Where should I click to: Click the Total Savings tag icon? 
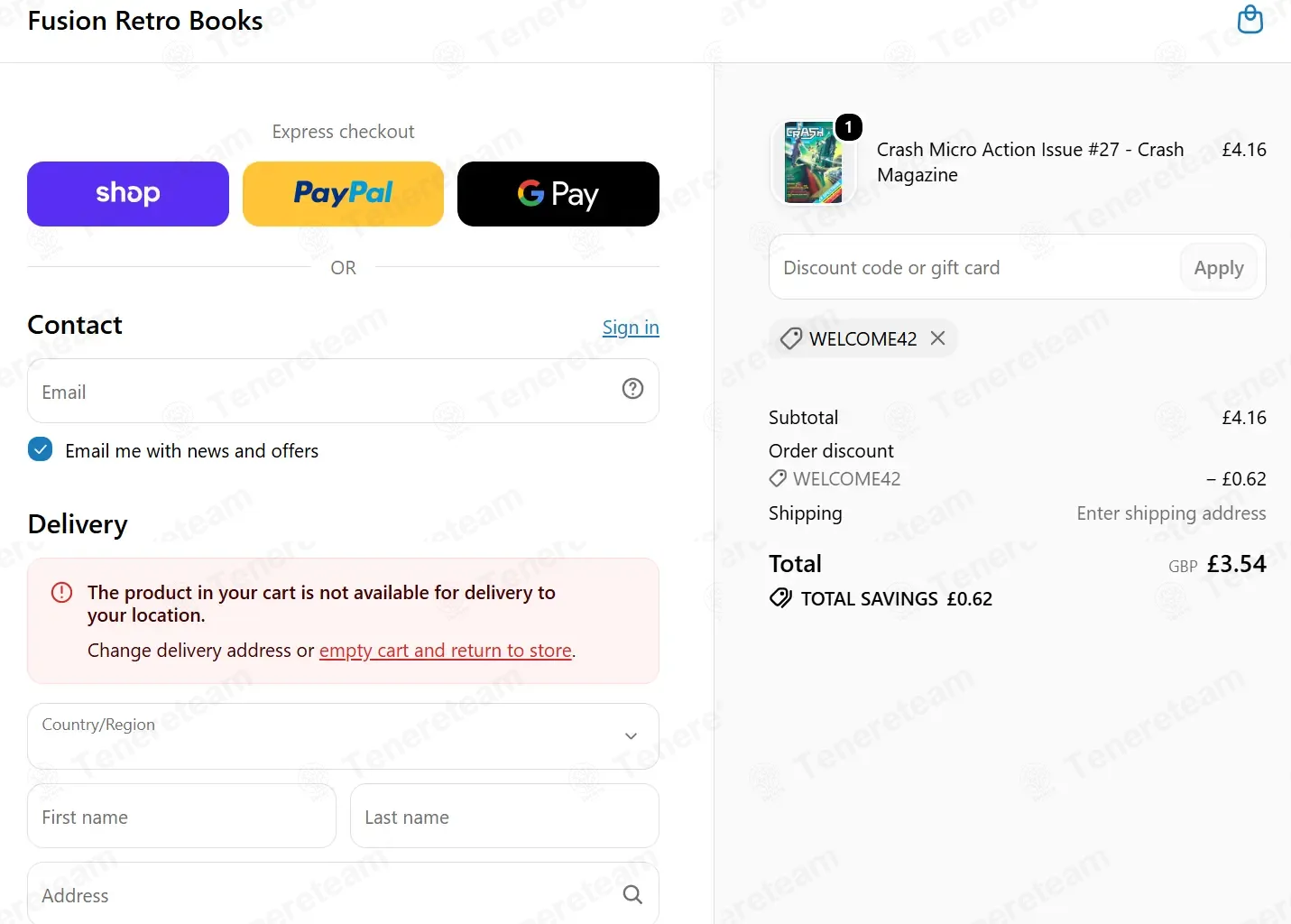point(780,598)
